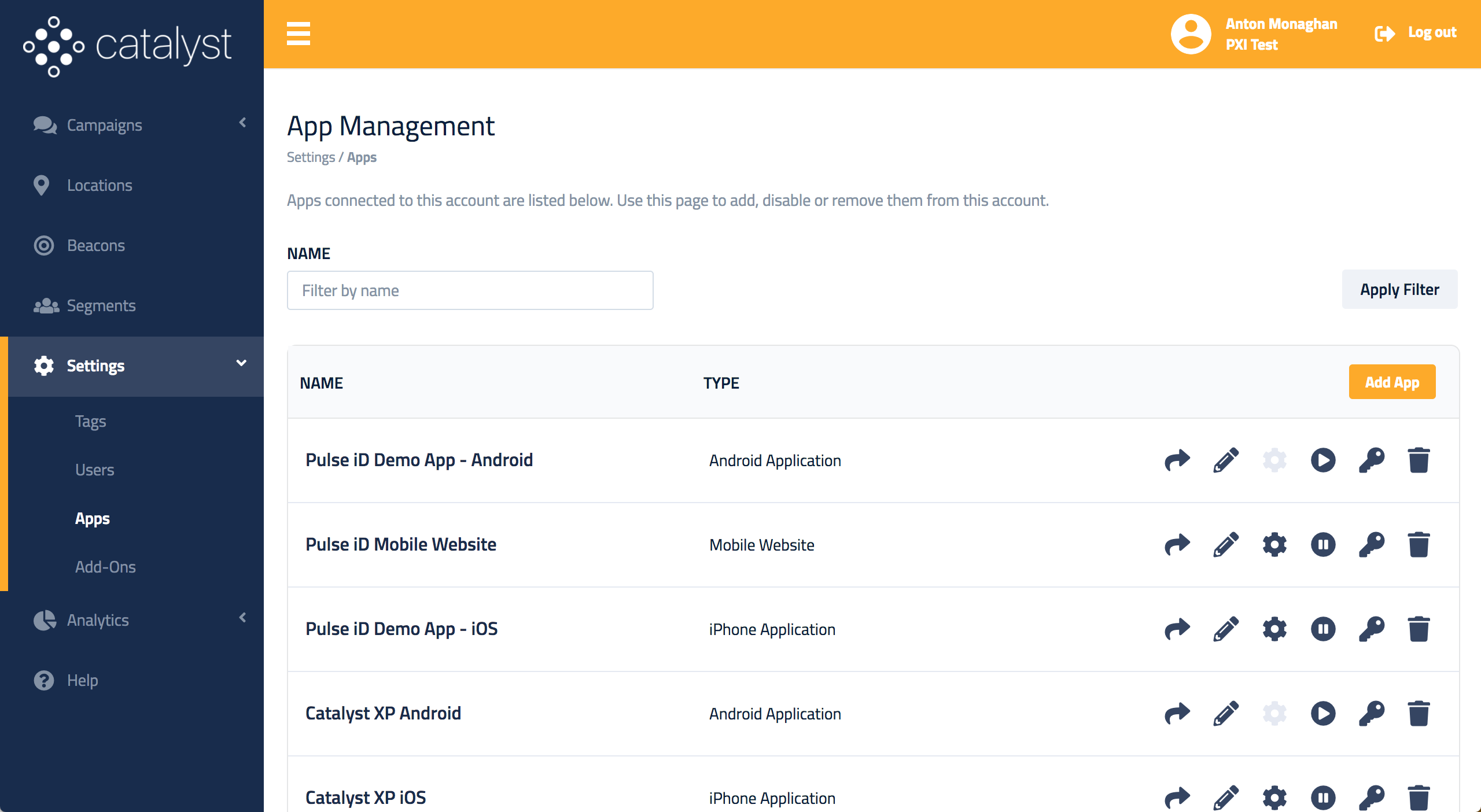Pause Pulse iD Demo App - iOS
Viewport: 1481px width, 812px height.
click(x=1323, y=629)
